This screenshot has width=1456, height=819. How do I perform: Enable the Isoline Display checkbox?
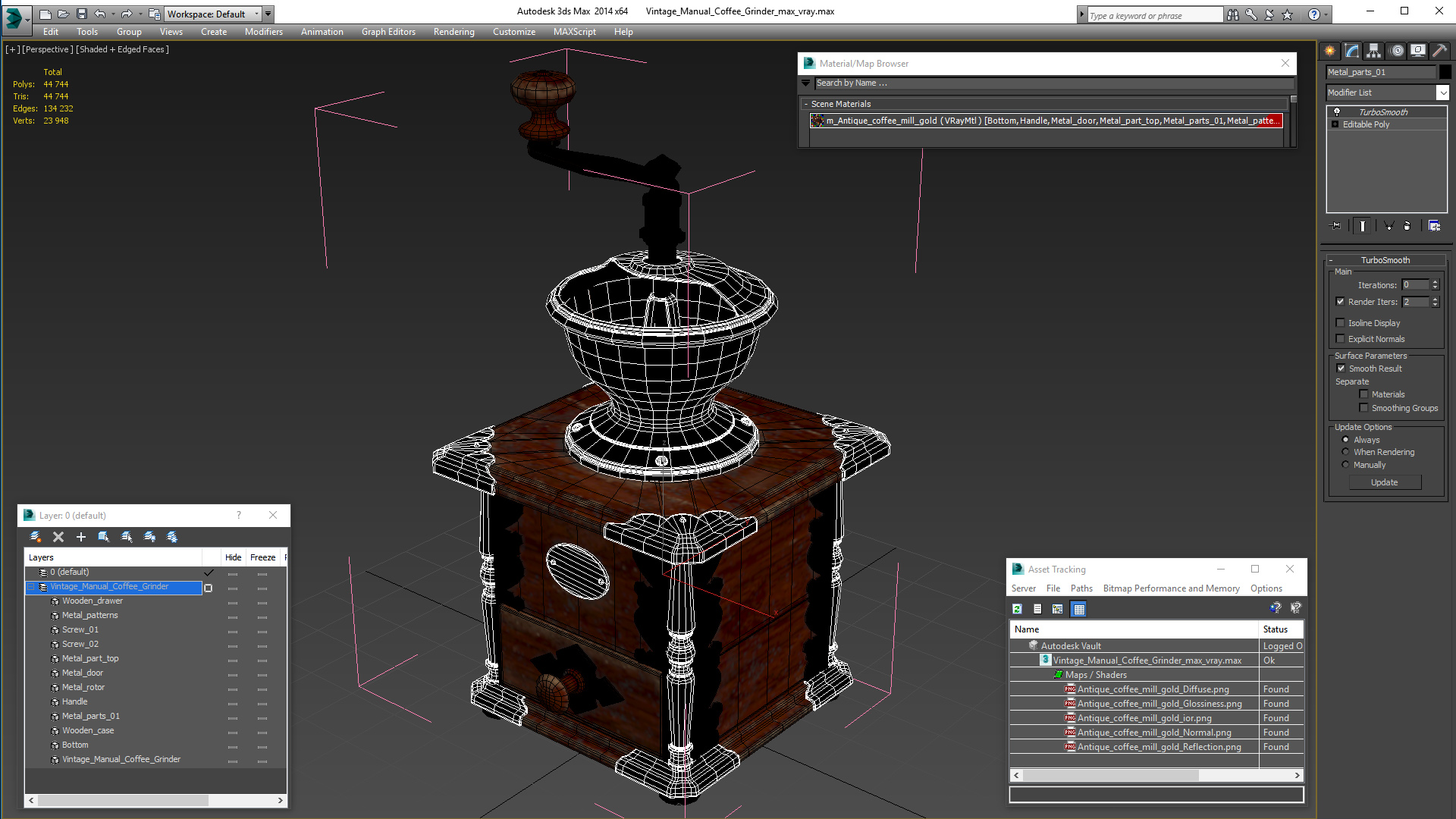point(1341,323)
